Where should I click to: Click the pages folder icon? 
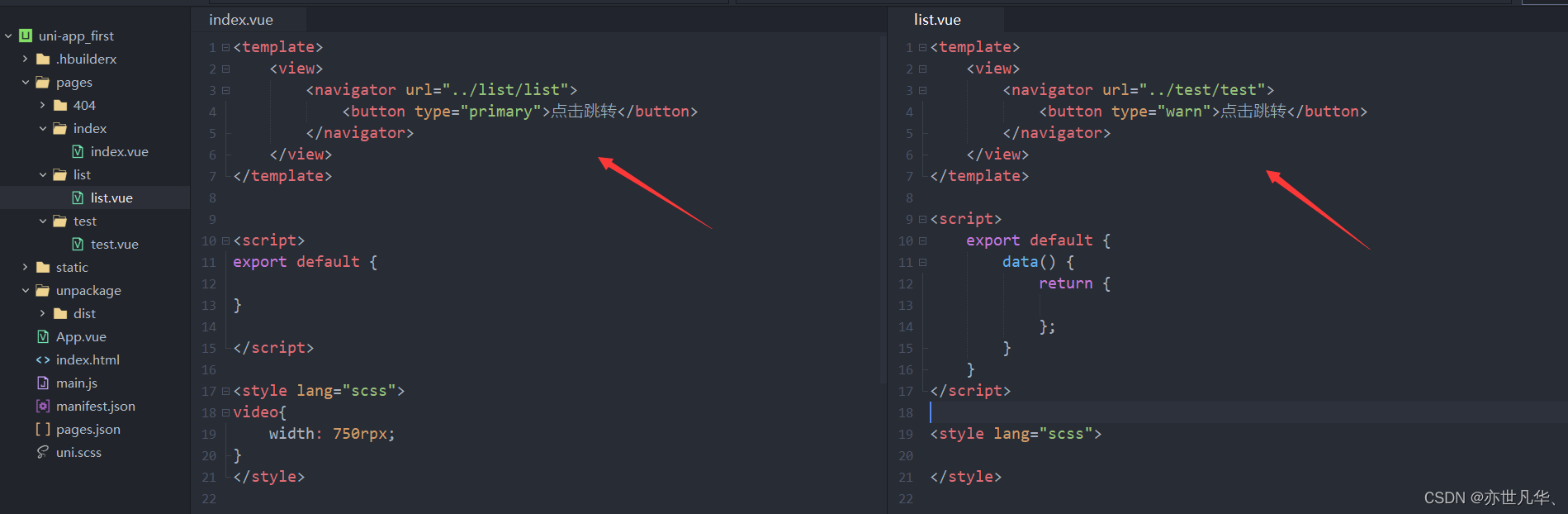[x=43, y=82]
